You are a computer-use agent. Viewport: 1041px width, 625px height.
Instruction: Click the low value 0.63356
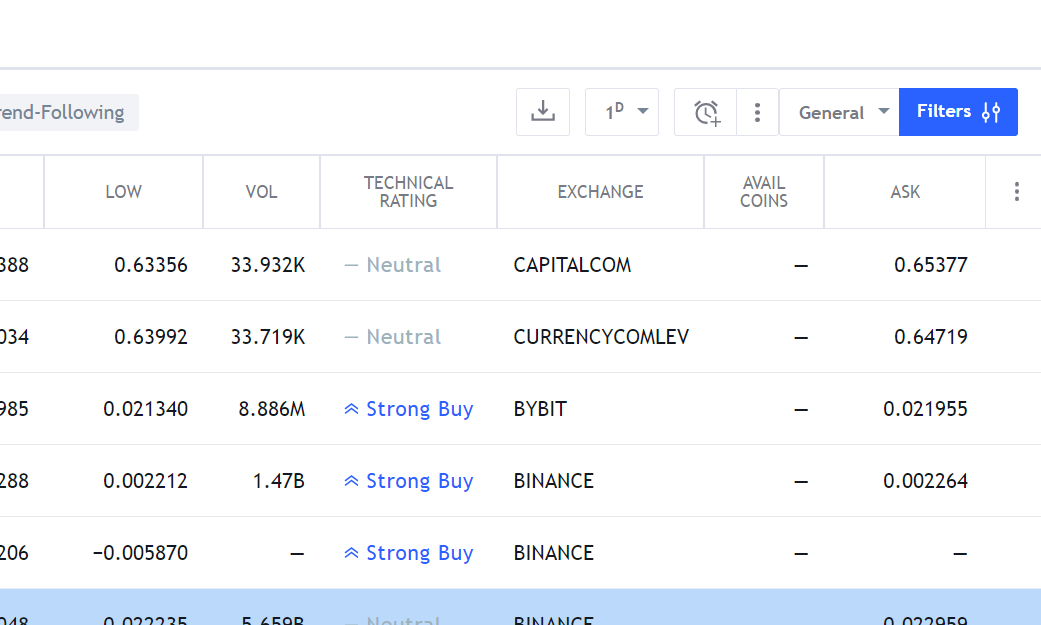[151, 265]
